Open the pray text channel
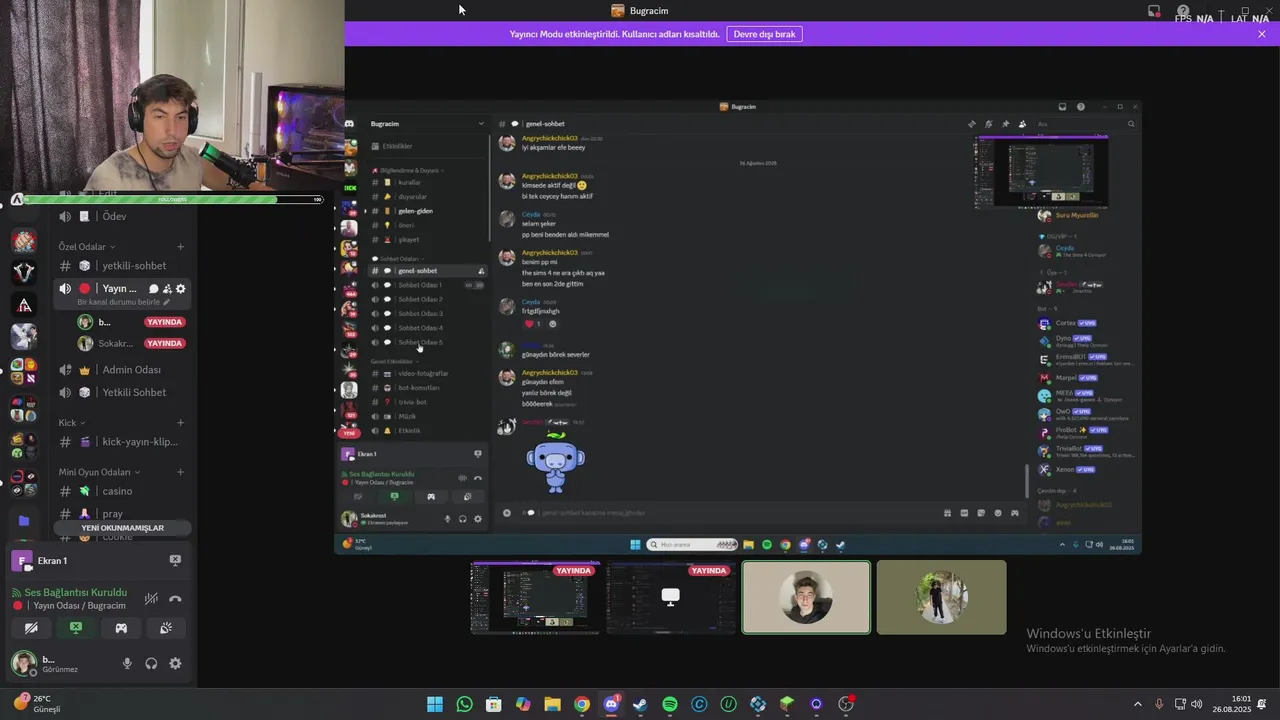Image resolution: width=1280 pixels, height=720 pixels. [x=121, y=514]
